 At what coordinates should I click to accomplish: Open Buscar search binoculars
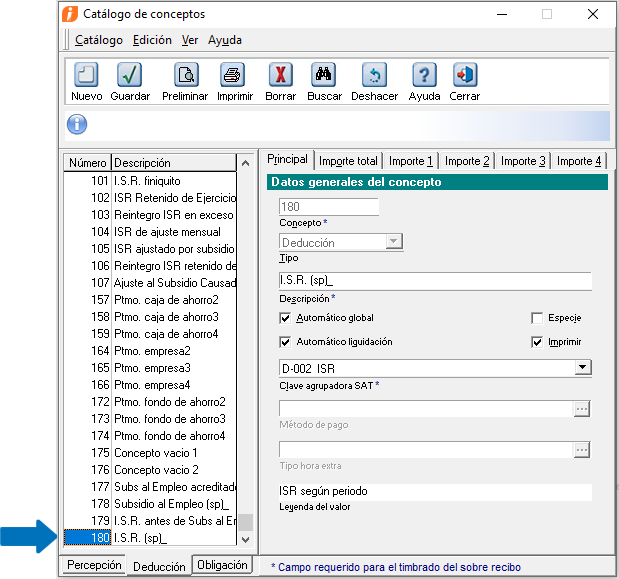324,76
